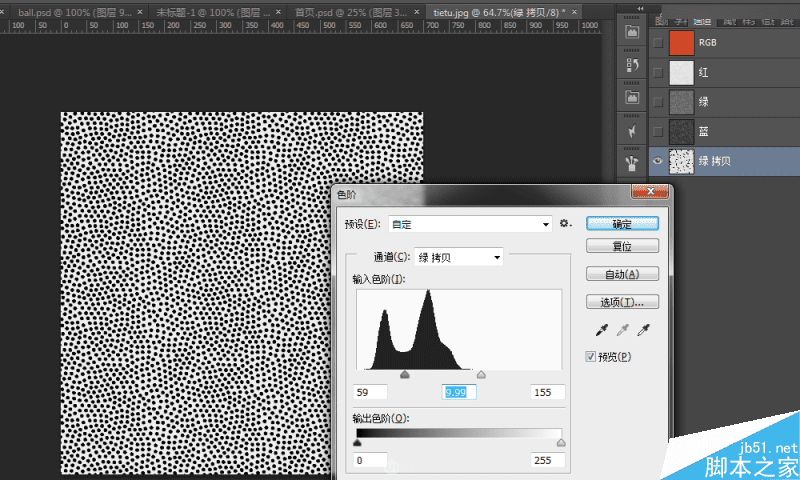This screenshot has height=480, width=800.
Task: Open the history panel icon in dock
Action: point(631,65)
